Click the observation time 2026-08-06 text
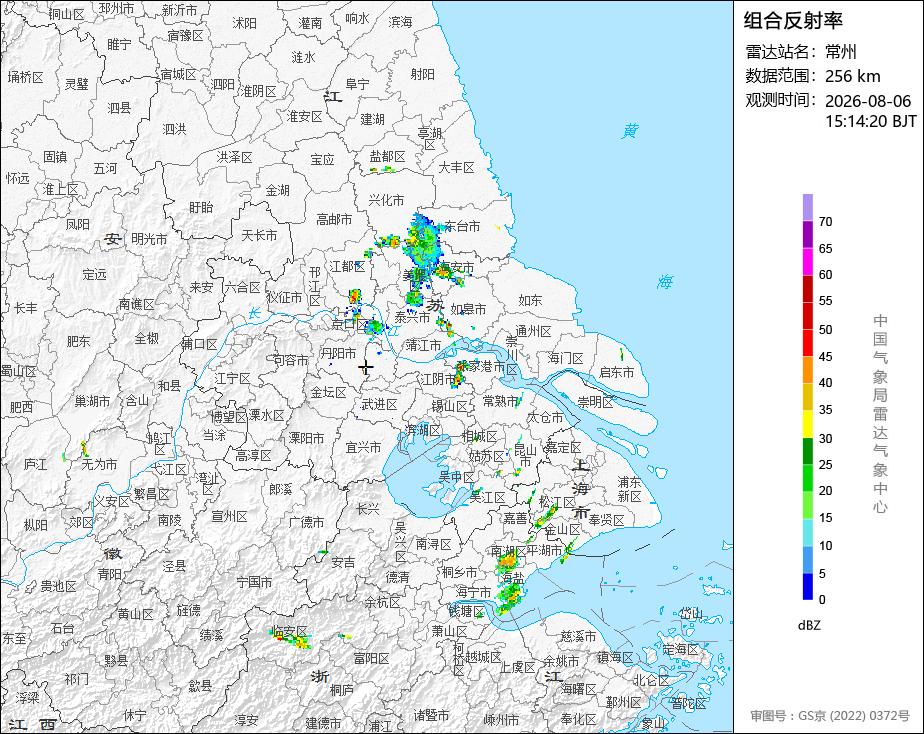 (x=868, y=101)
